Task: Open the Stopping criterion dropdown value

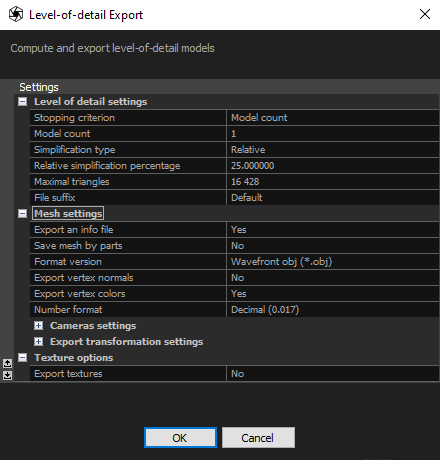Action: pos(333,118)
